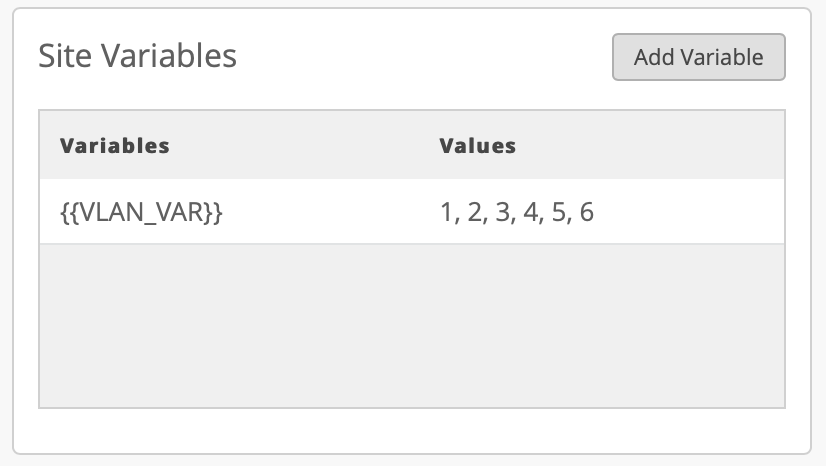Click the number 4 in VLAN_VAR values
The image size is (826, 466).
click(531, 212)
